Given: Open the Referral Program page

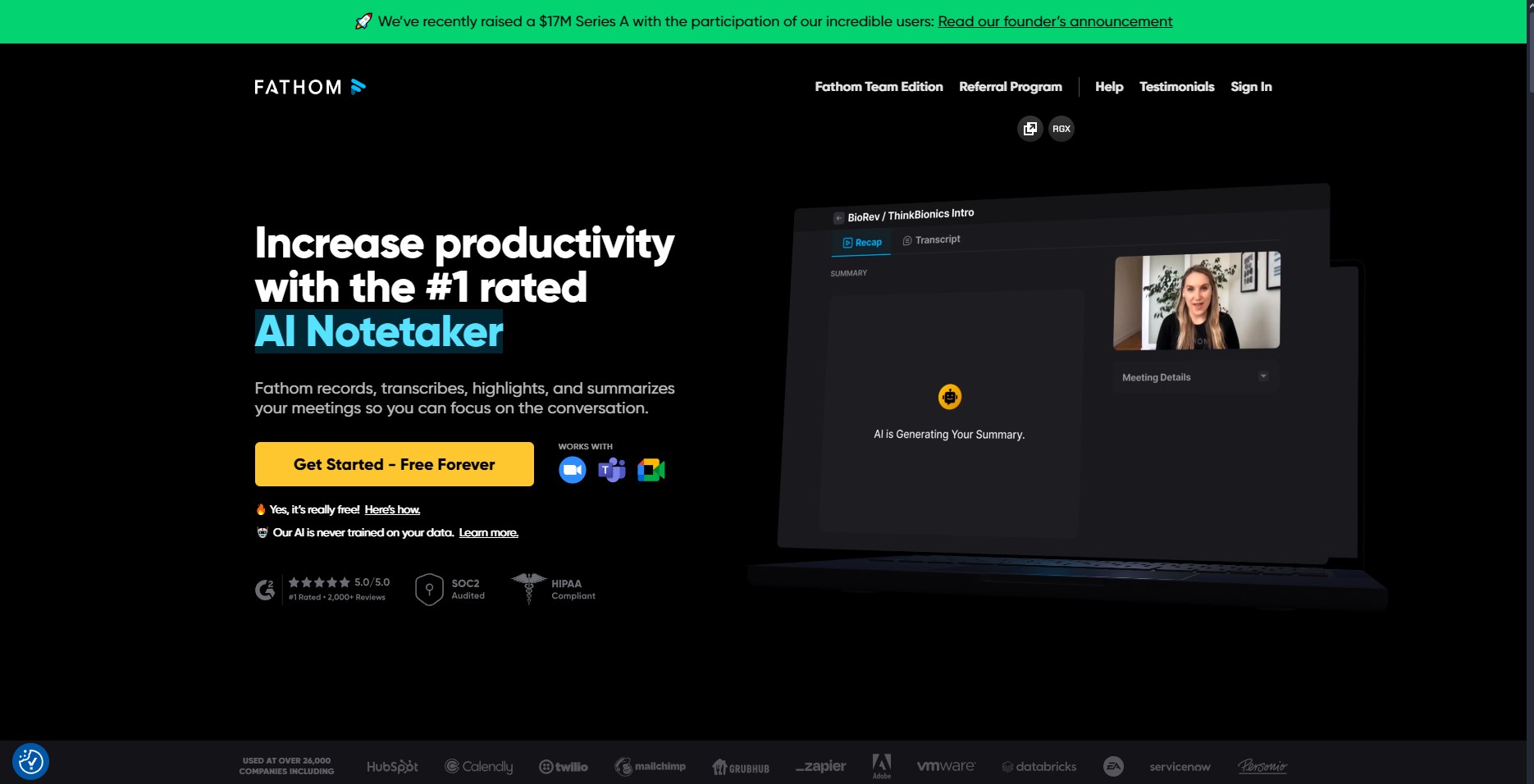Looking at the screenshot, I should pyautogui.click(x=1011, y=87).
